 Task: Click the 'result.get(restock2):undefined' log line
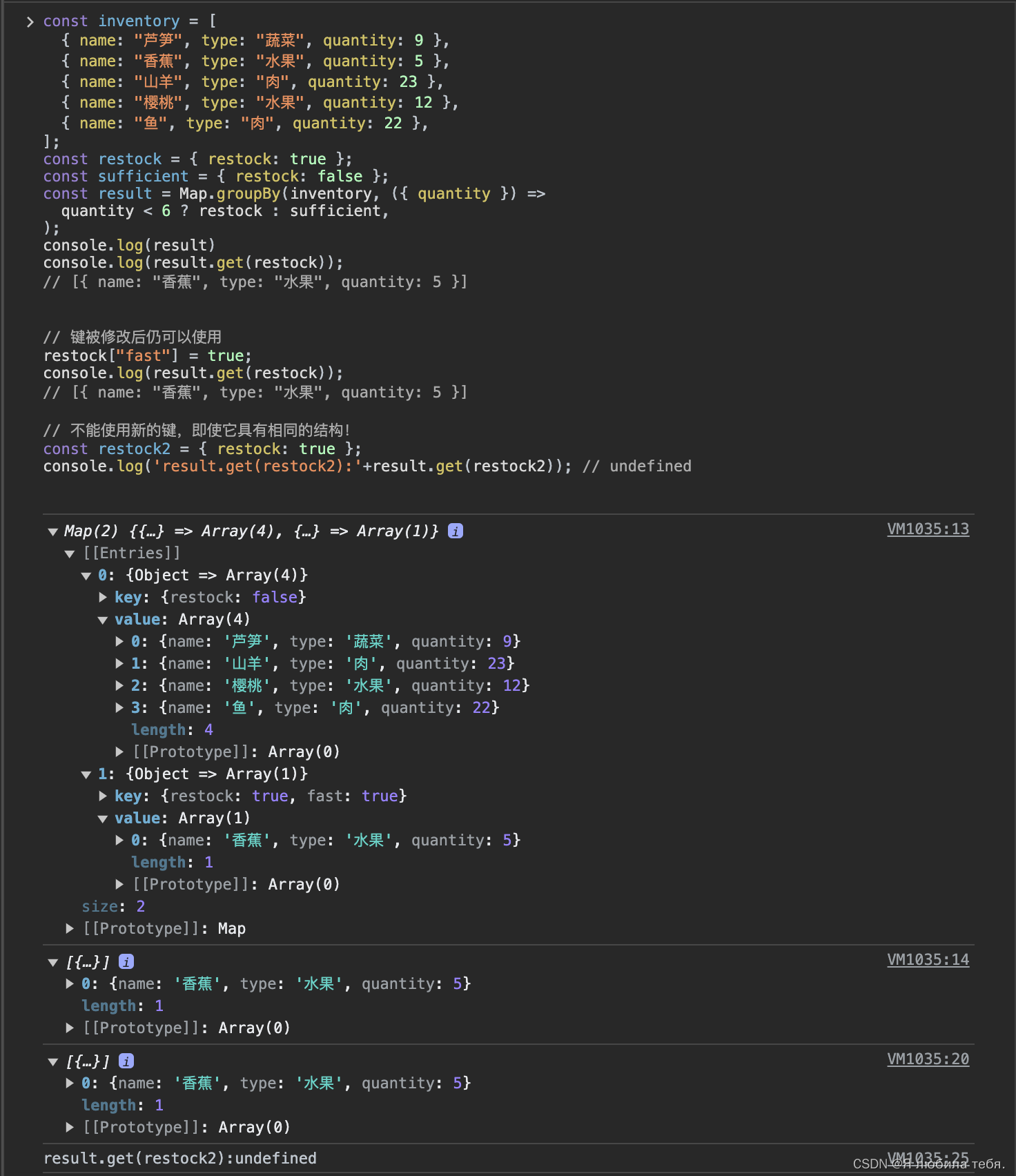180,1158
